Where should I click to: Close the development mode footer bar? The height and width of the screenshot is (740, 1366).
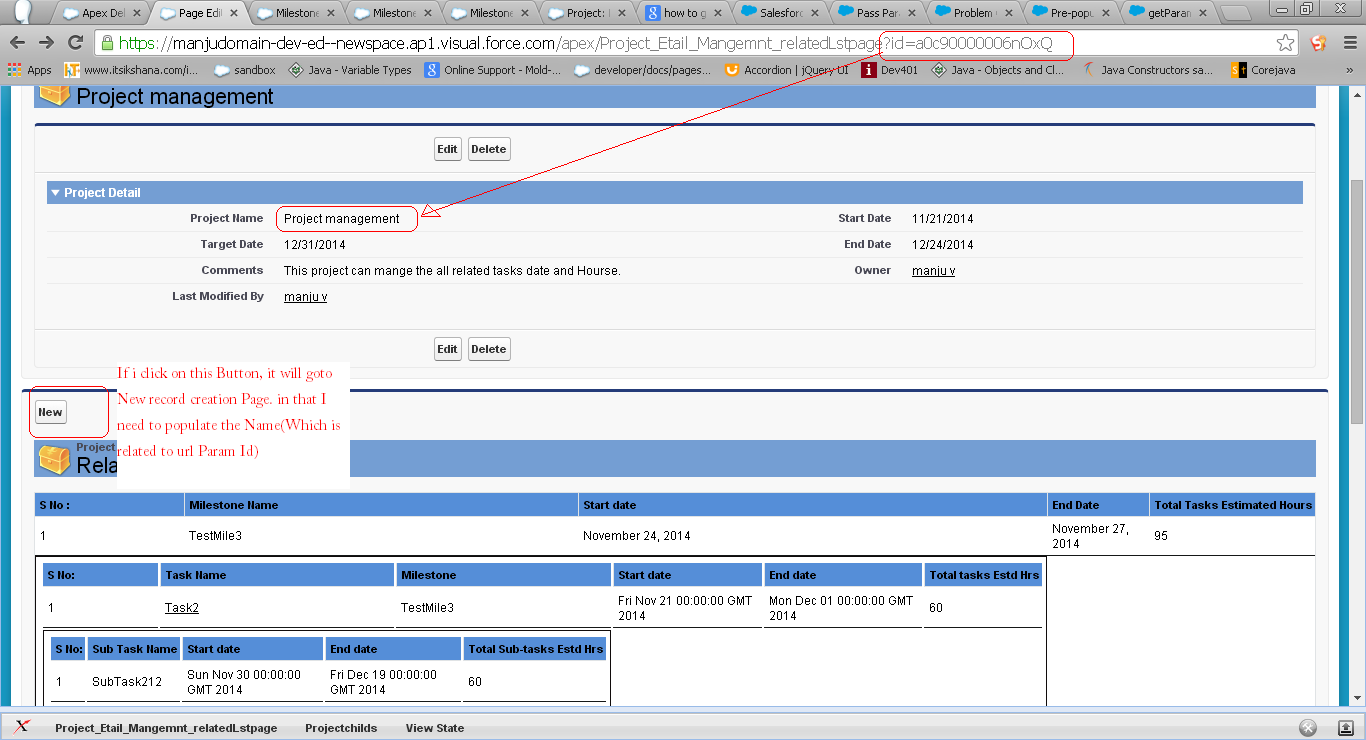pos(1307,728)
